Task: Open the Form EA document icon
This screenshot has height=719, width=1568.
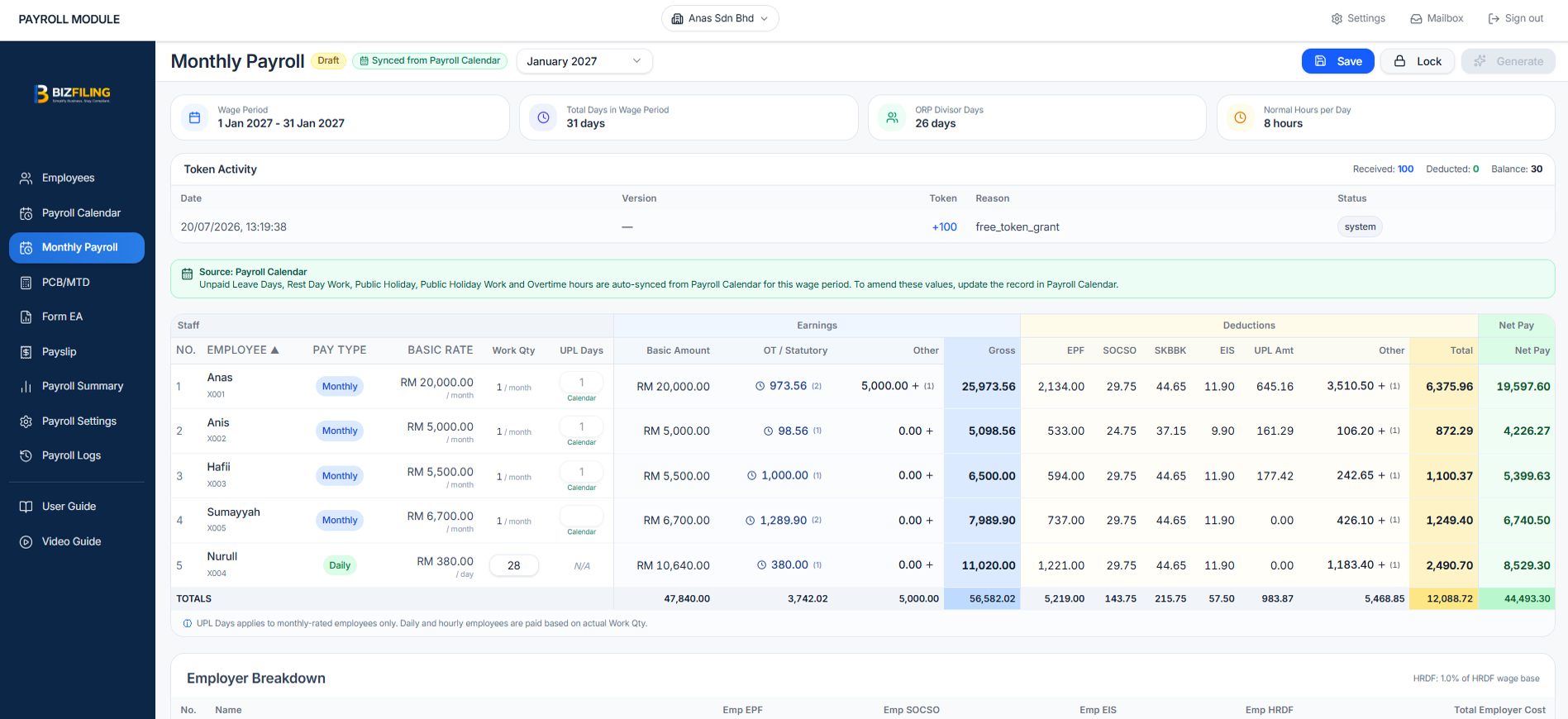Action: click(26, 317)
